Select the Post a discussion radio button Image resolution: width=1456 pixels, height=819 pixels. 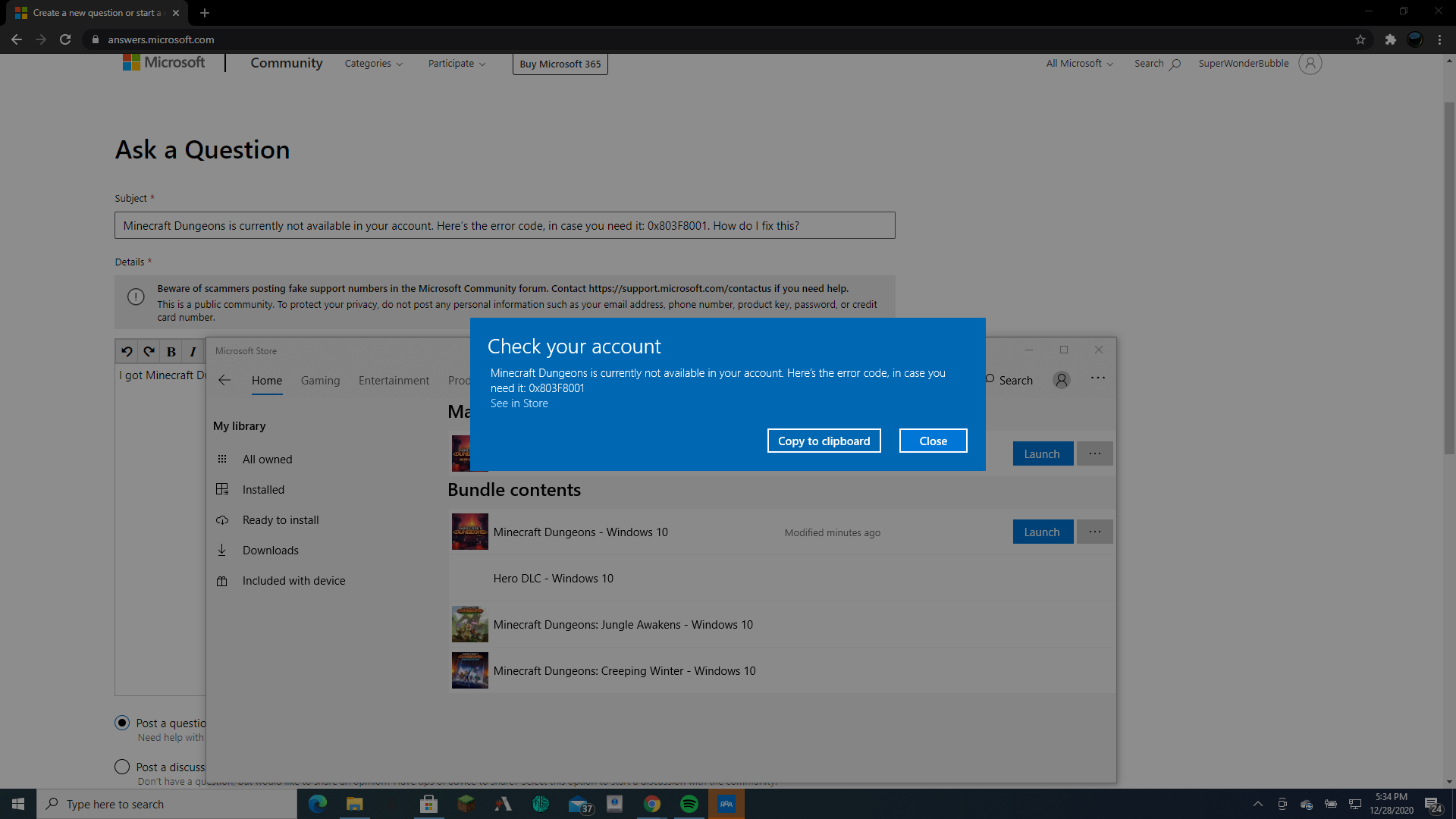click(122, 767)
